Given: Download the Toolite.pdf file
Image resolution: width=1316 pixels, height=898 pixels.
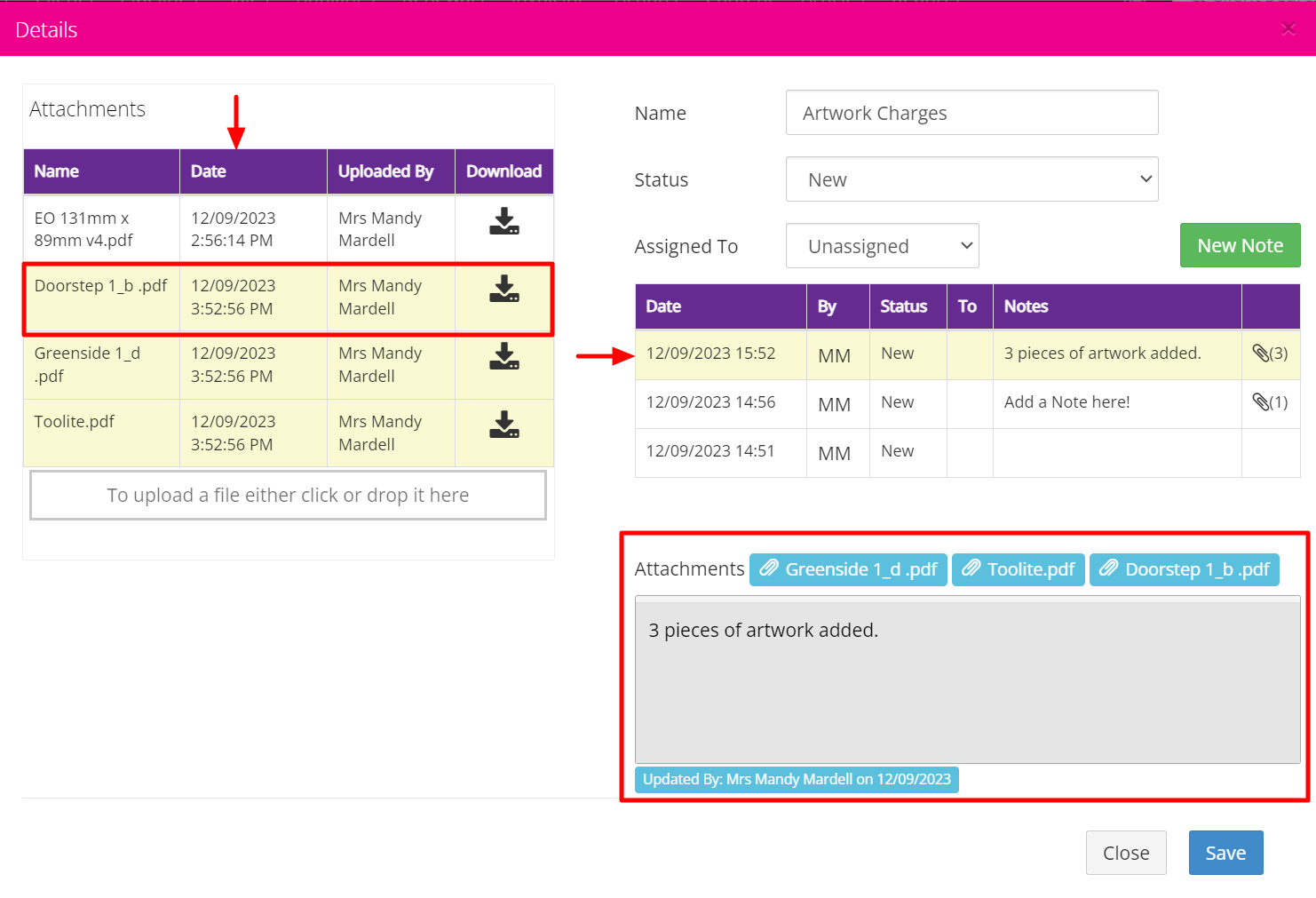Looking at the screenshot, I should point(503,425).
